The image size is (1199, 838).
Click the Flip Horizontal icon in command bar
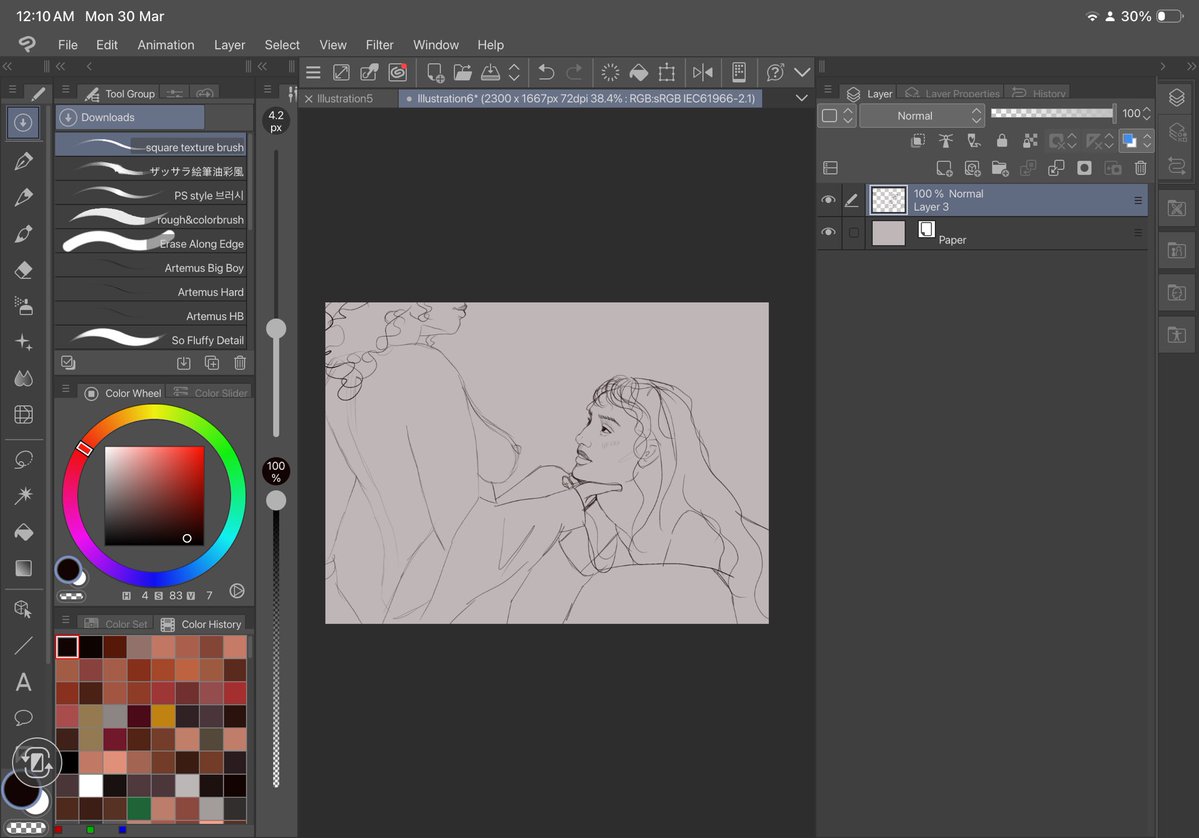703,73
